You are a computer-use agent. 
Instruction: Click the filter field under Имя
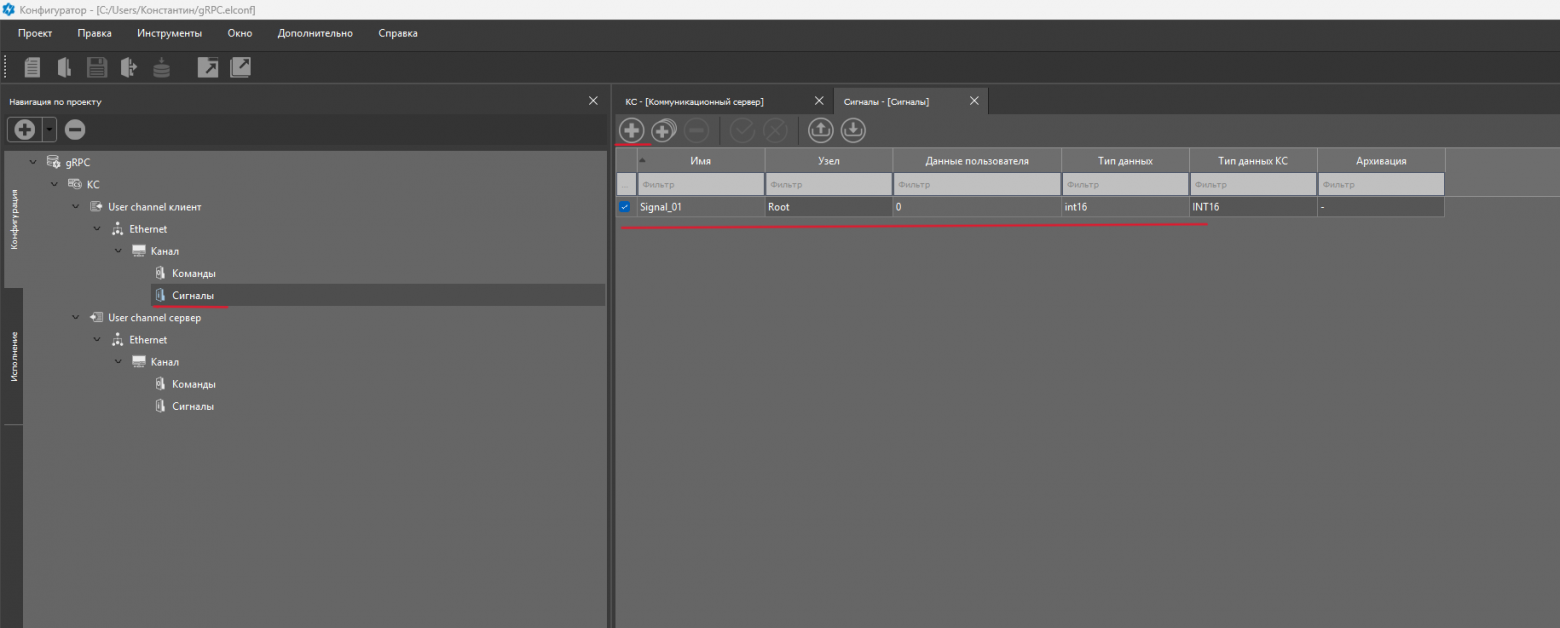point(700,184)
